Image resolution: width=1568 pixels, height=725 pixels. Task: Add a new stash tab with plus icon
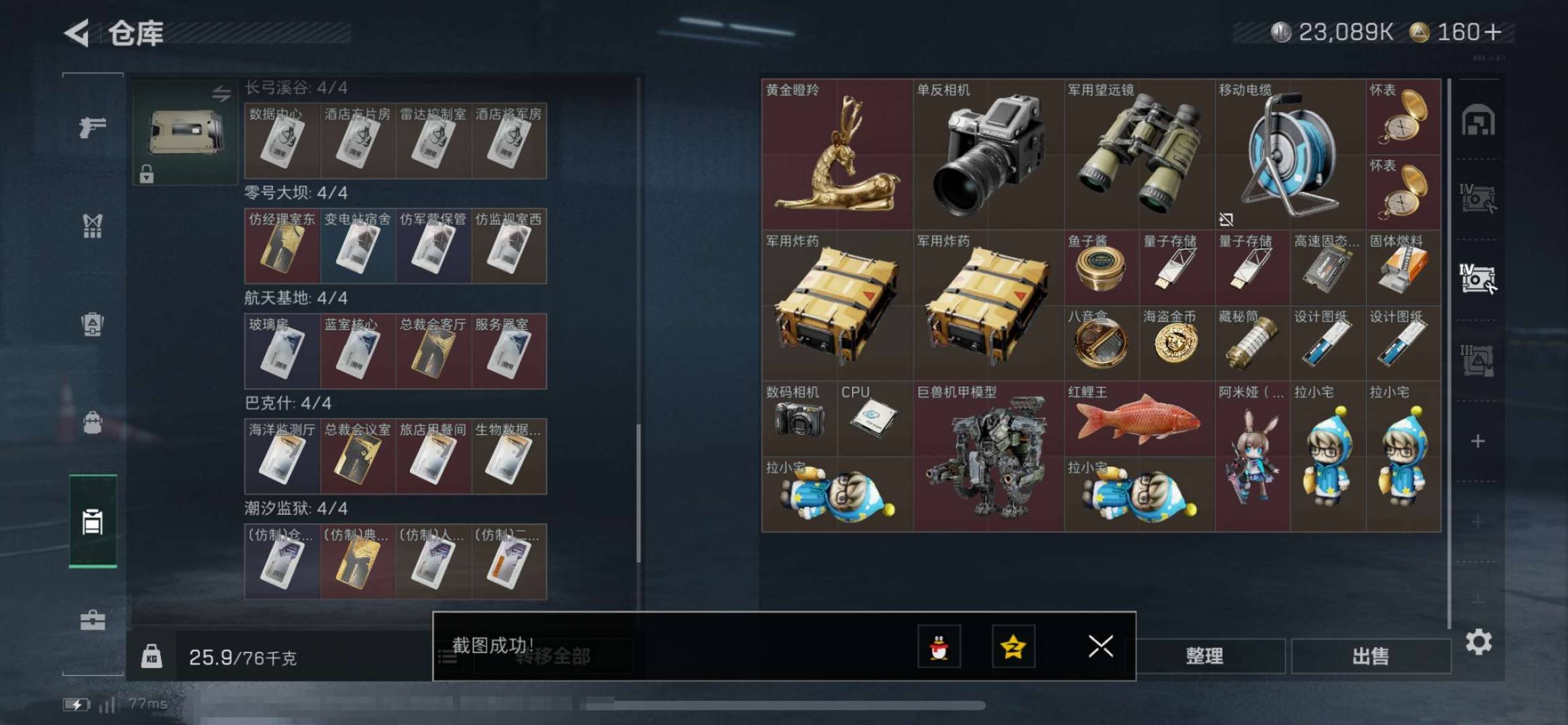pos(1477,441)
